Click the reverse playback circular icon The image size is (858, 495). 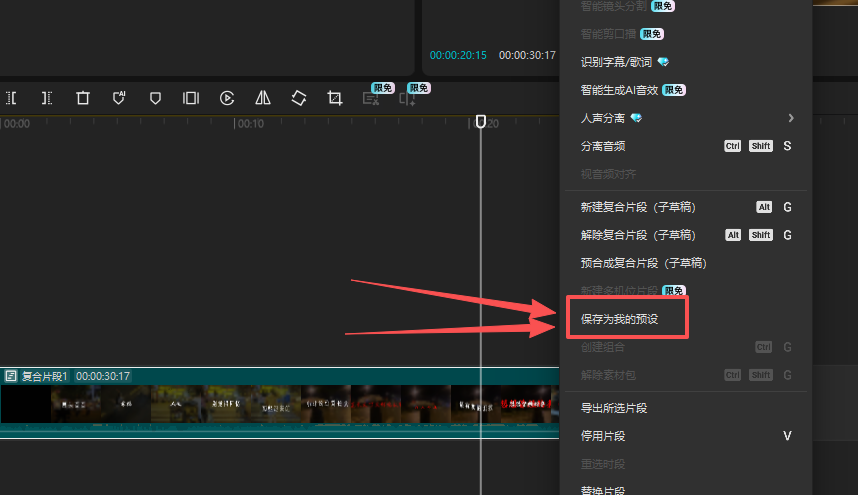(227, 98)
